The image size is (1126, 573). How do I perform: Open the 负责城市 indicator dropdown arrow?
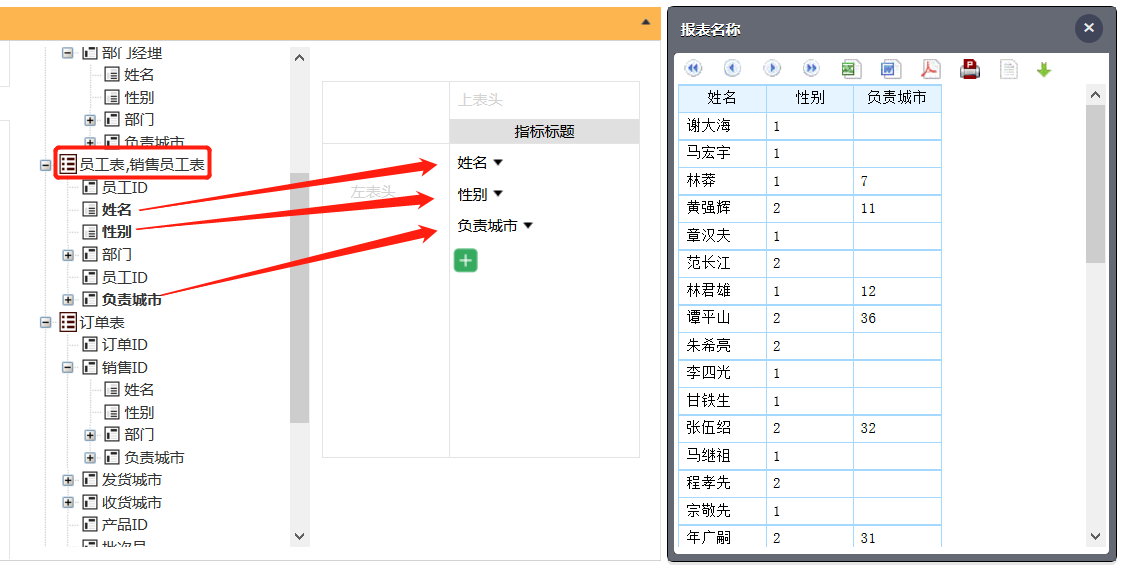click(528, 225)
